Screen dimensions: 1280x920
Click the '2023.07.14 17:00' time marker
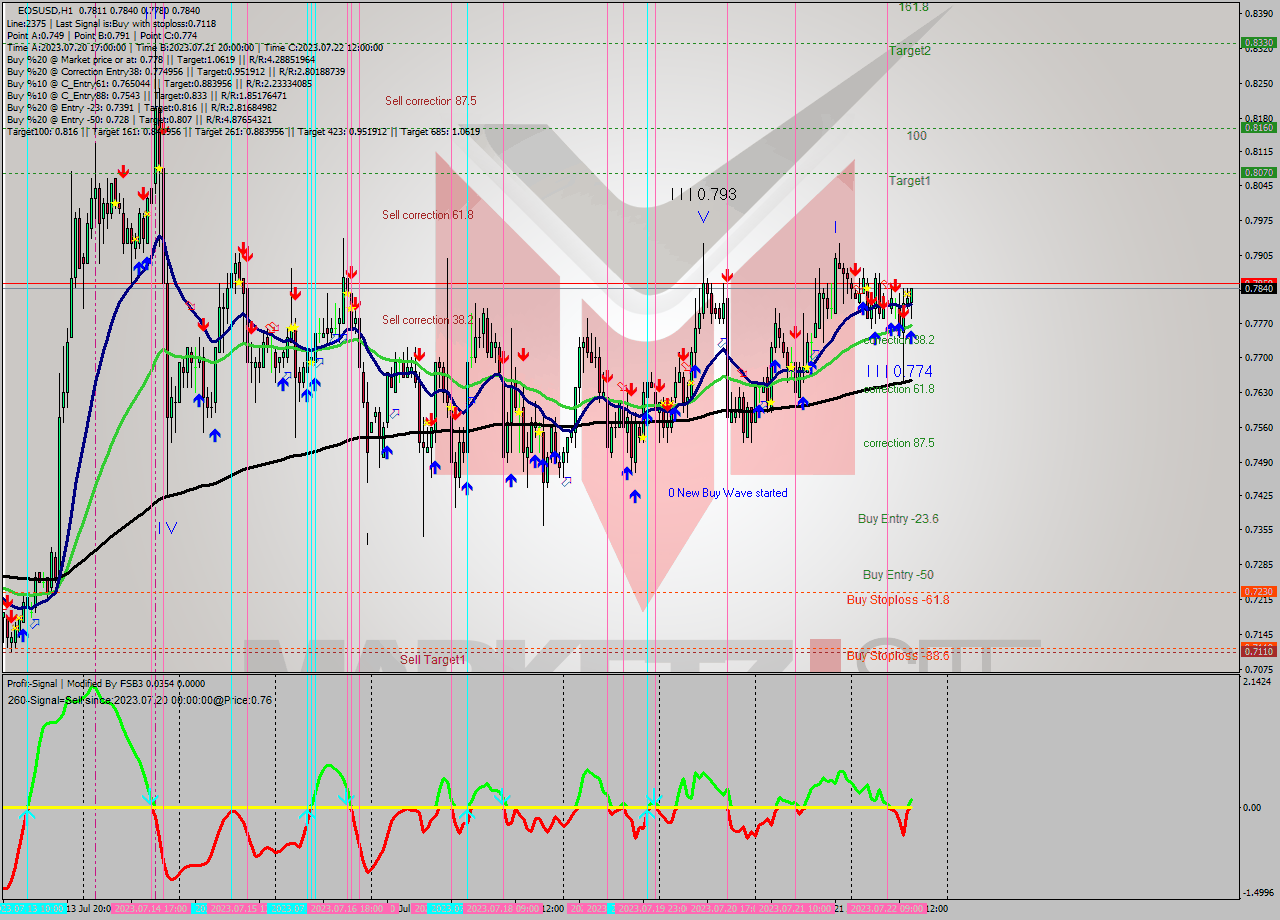(x=151, y=909)
